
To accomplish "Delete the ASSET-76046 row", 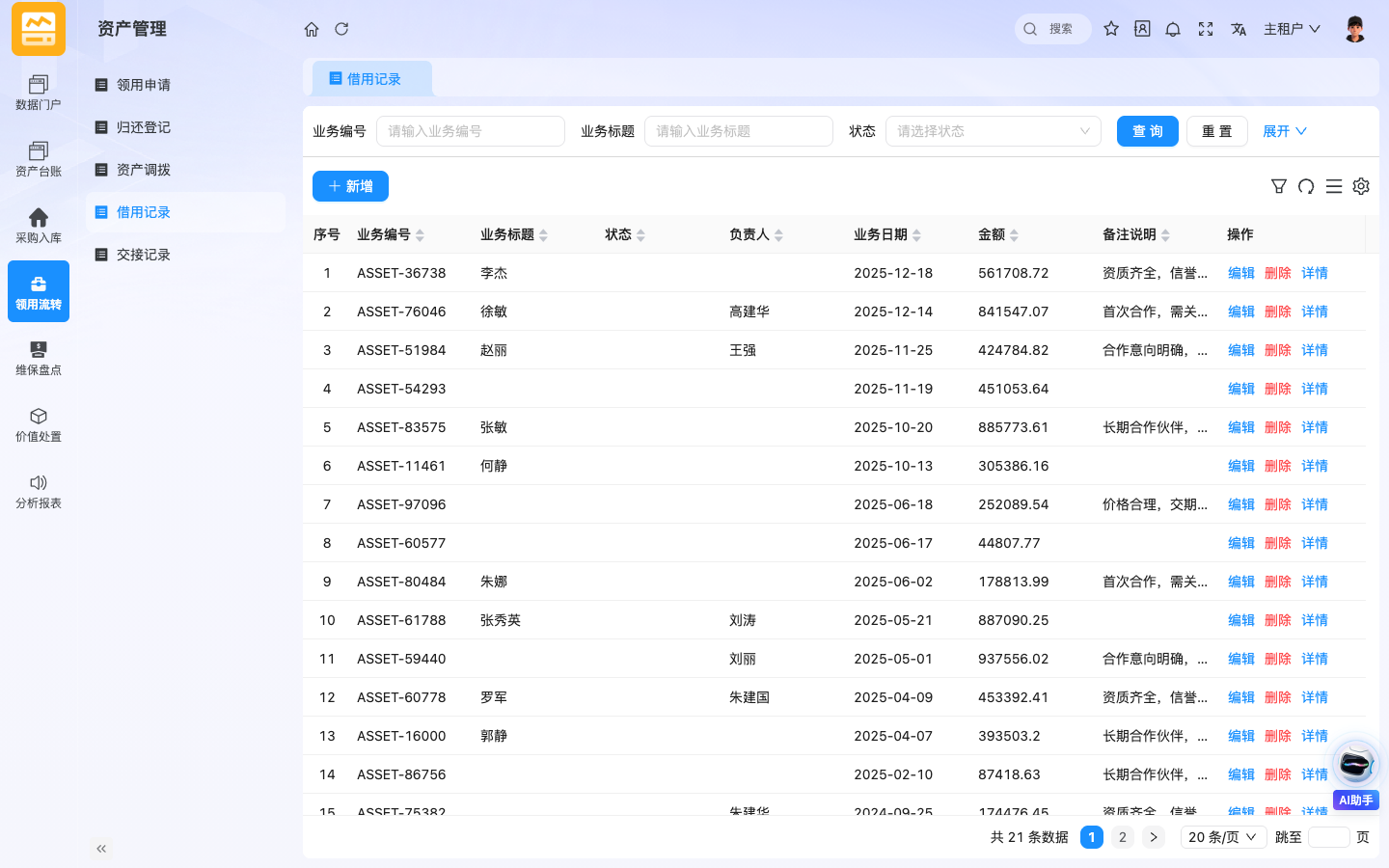I will (1278, 312).
